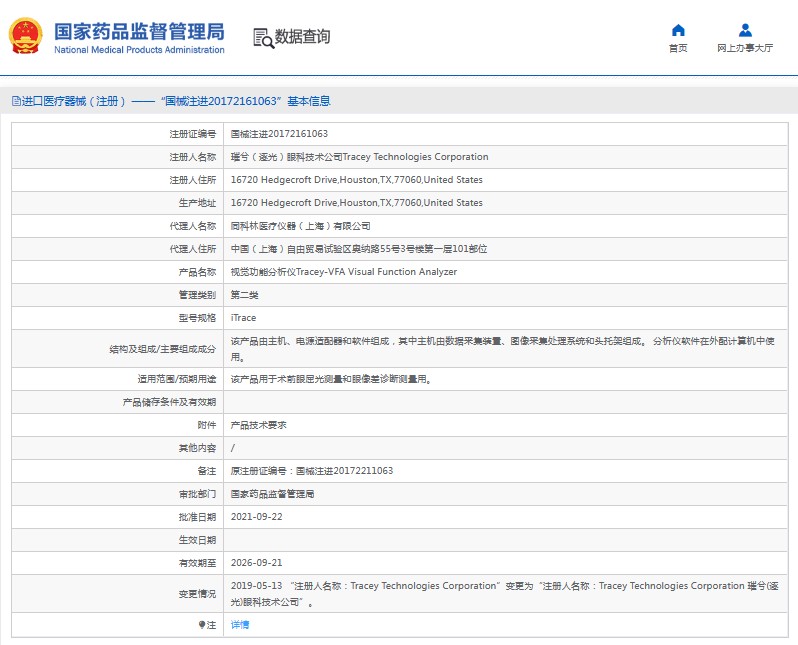Click 产品储存条件及有效期 label
This screenshot has height=645, width=798.
coord(169,402)
